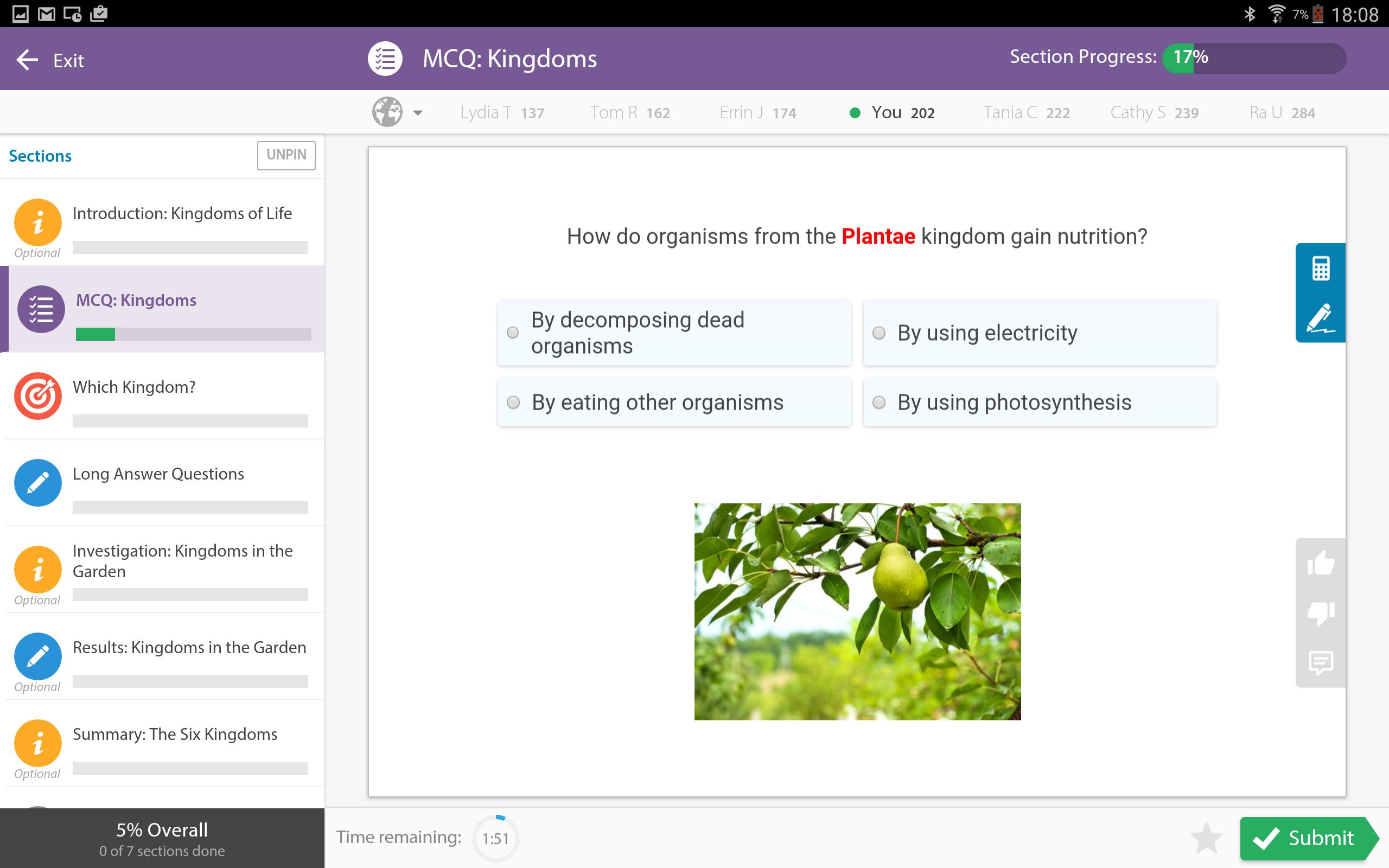The height and width of the screenshot is (868, 1389).
Task: Expand the leaderboard scope dropdown arrow
Action: 418,113
